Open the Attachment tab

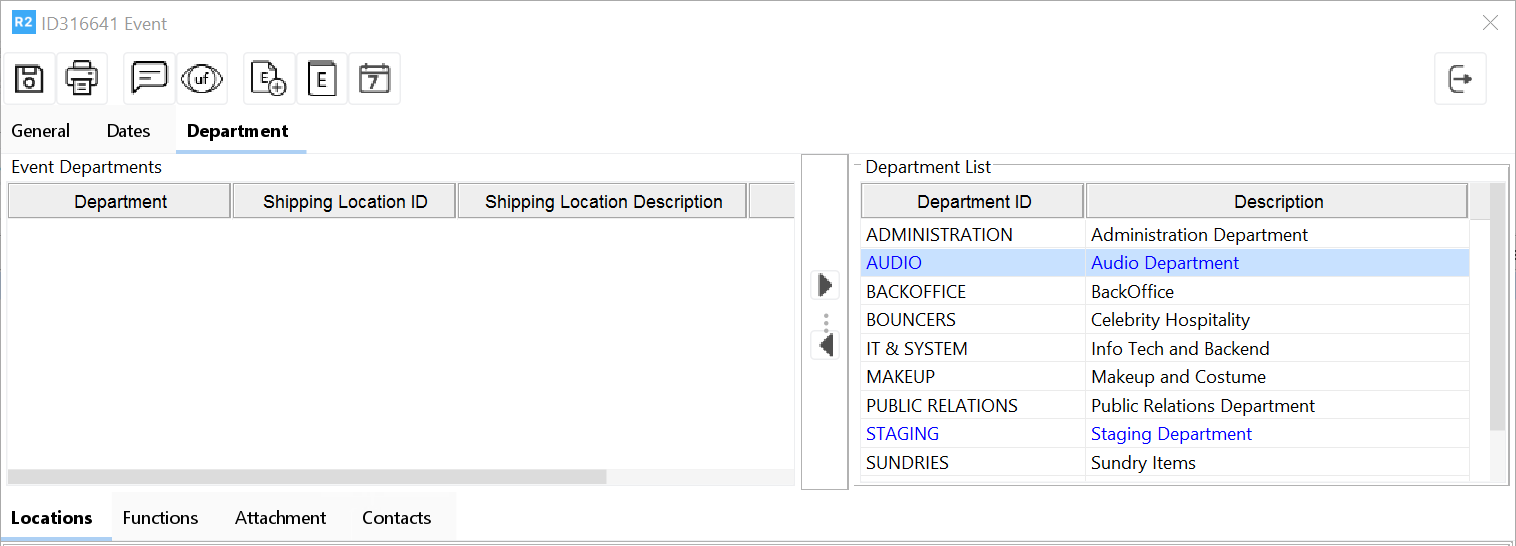tap(280, 518)
